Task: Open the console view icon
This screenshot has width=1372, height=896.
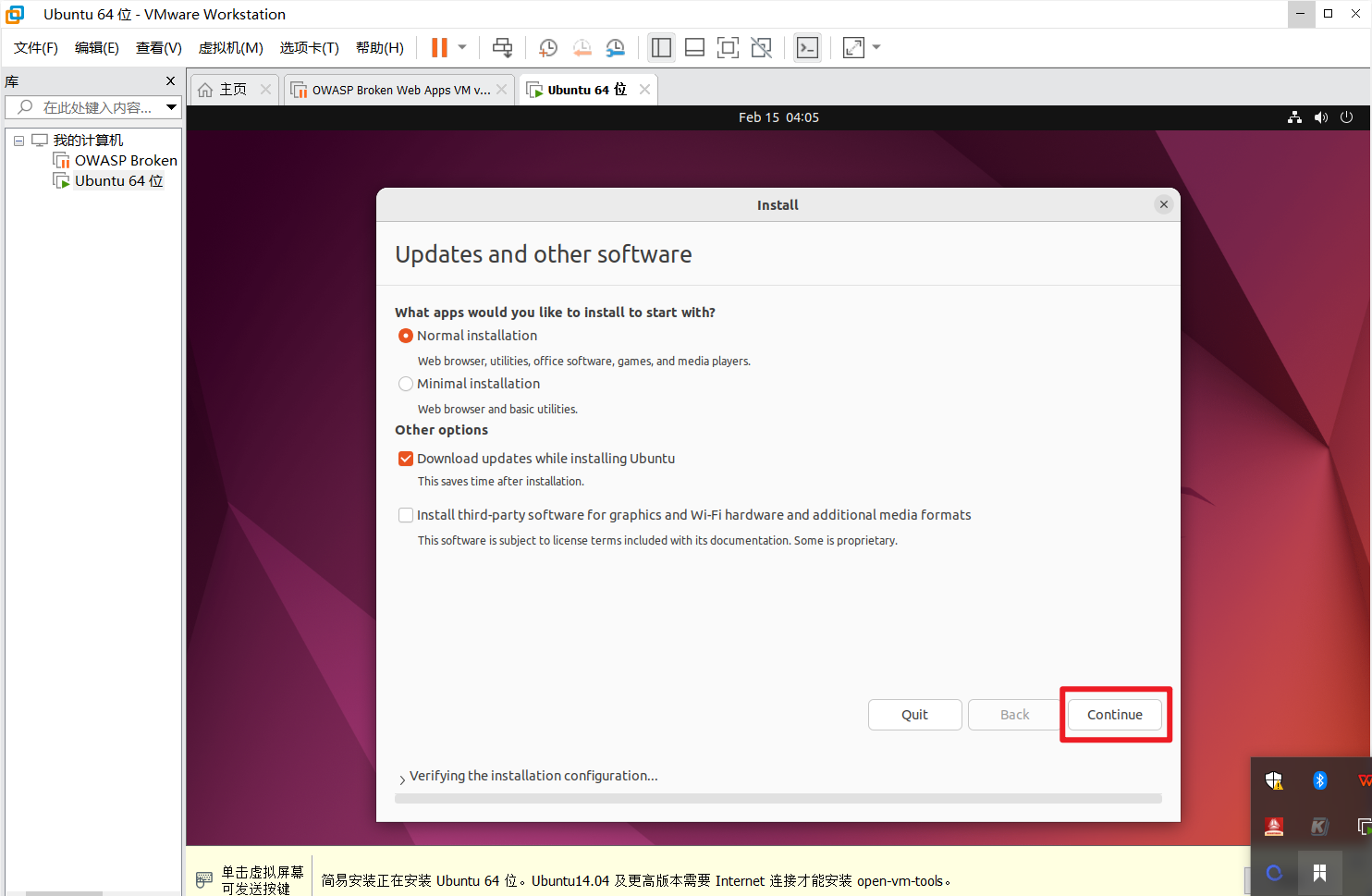Action: (x=807, y=47)
